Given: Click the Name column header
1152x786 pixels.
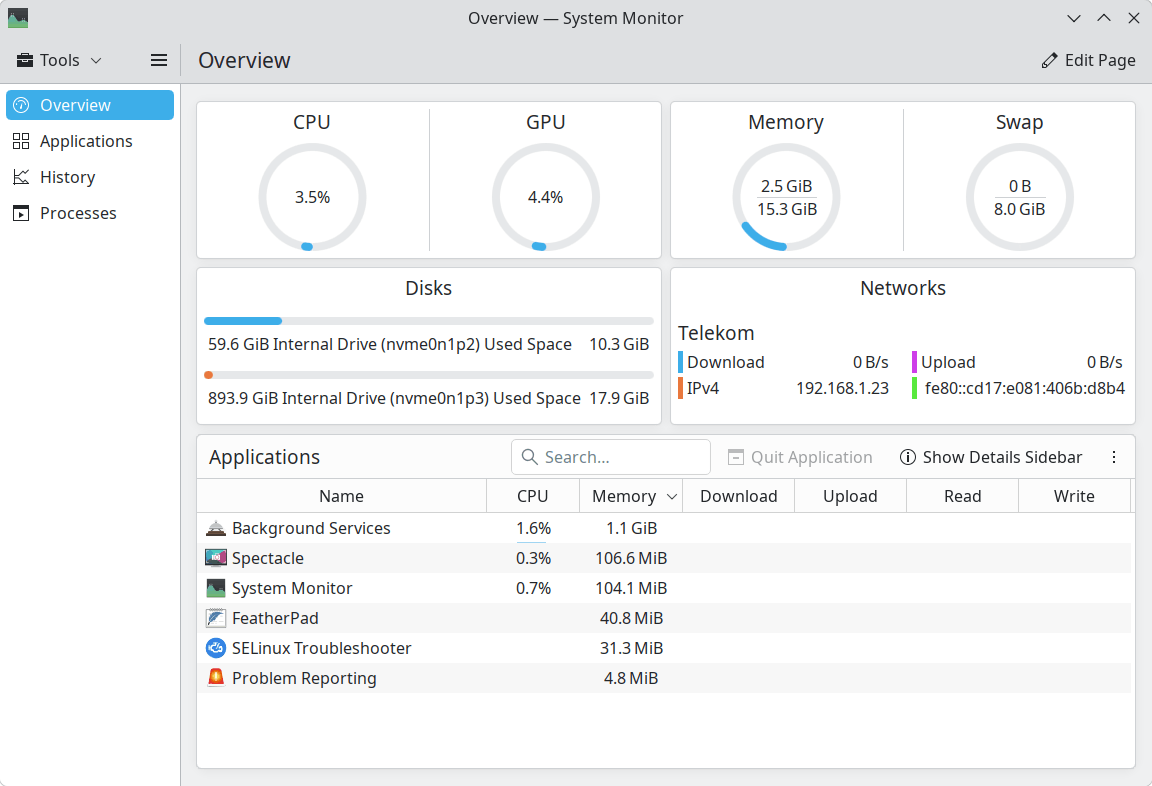Looking at the screenshot, I should coord(341,496).
